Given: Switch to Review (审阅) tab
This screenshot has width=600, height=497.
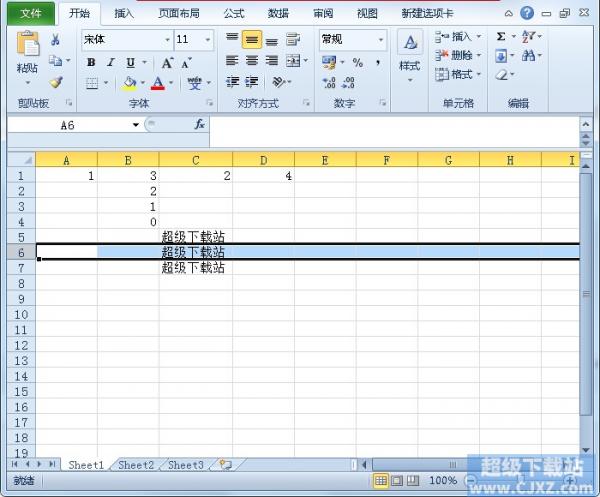Looking at the screenshot, I should click(323, 14).
